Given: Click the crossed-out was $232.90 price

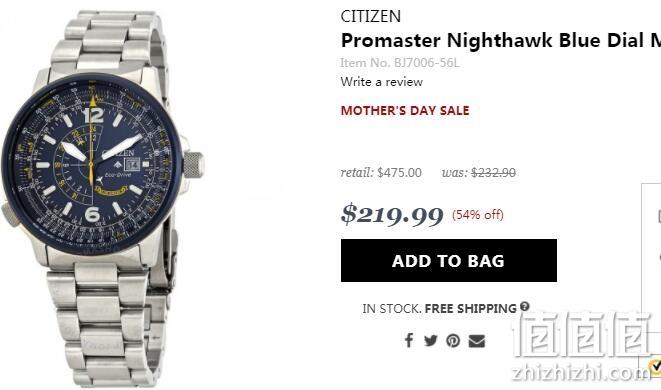Looking at the screenshot, I should (478, 172).
